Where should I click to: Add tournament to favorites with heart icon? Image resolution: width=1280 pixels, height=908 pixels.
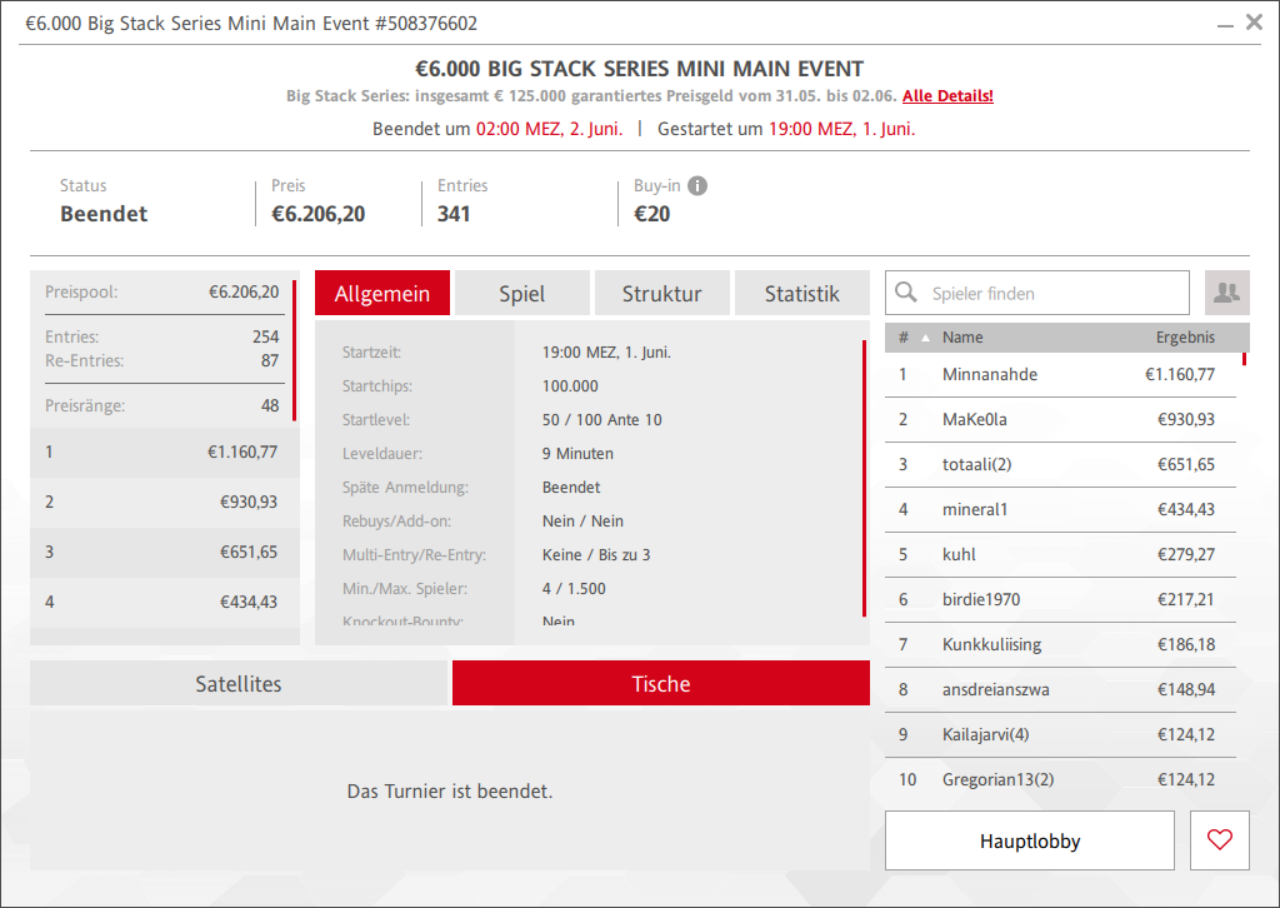tap(1220, 841)
